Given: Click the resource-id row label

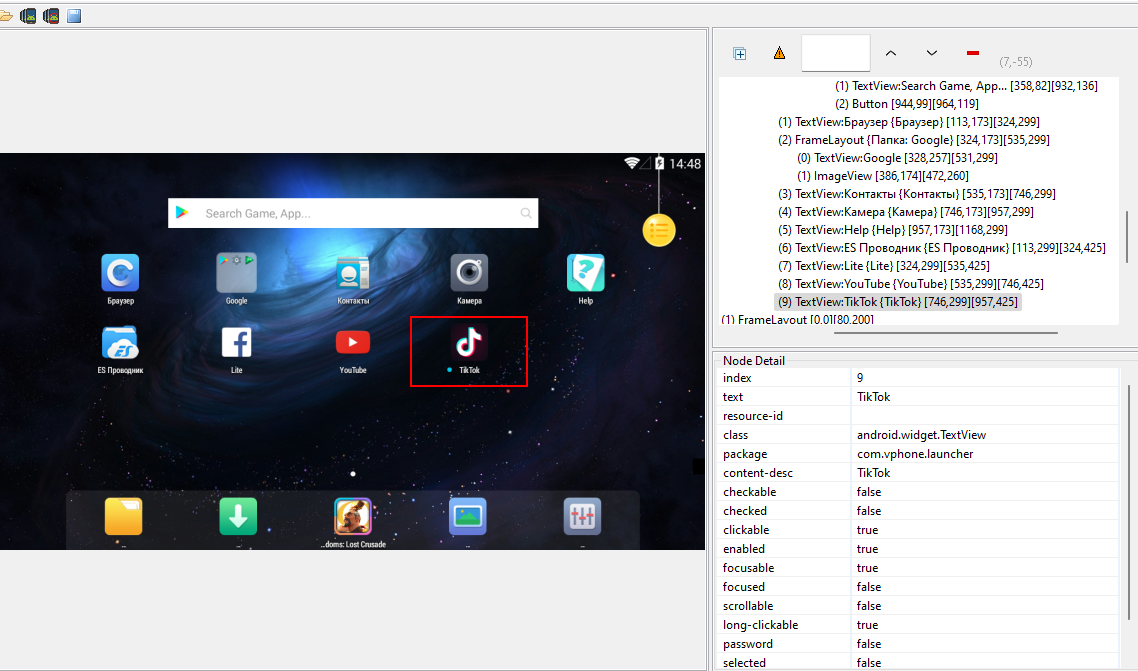Looking at the screenshot, I should 753,416.
